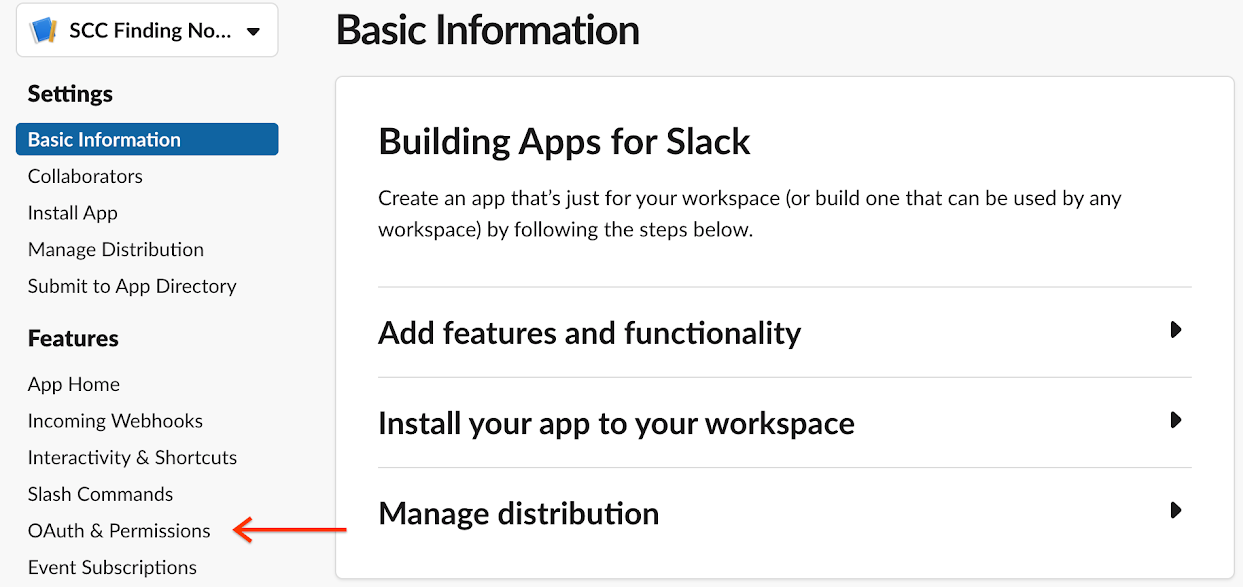Go to Submit to App Directory

point(131,286)
